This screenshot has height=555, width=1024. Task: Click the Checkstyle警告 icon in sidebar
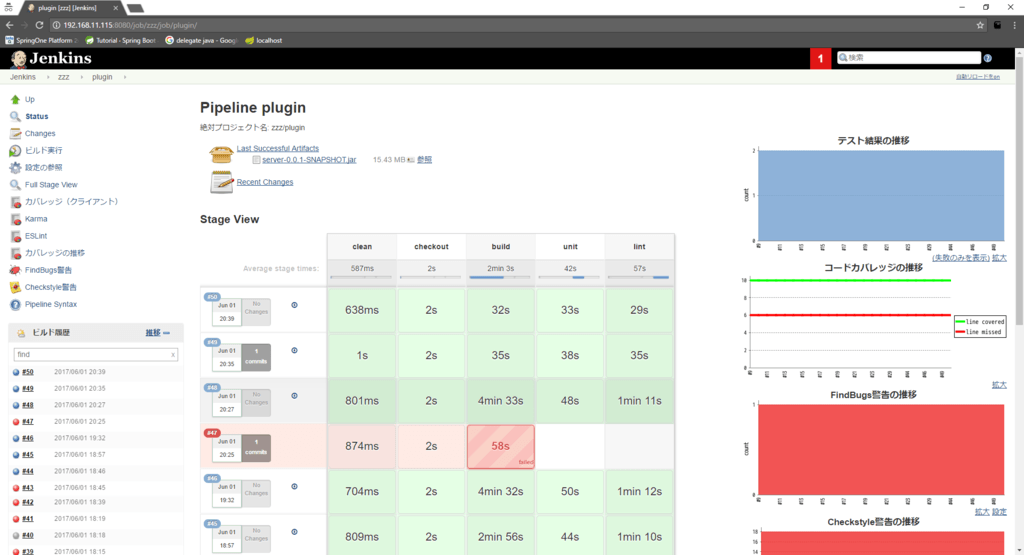click(x=15, y=287)
